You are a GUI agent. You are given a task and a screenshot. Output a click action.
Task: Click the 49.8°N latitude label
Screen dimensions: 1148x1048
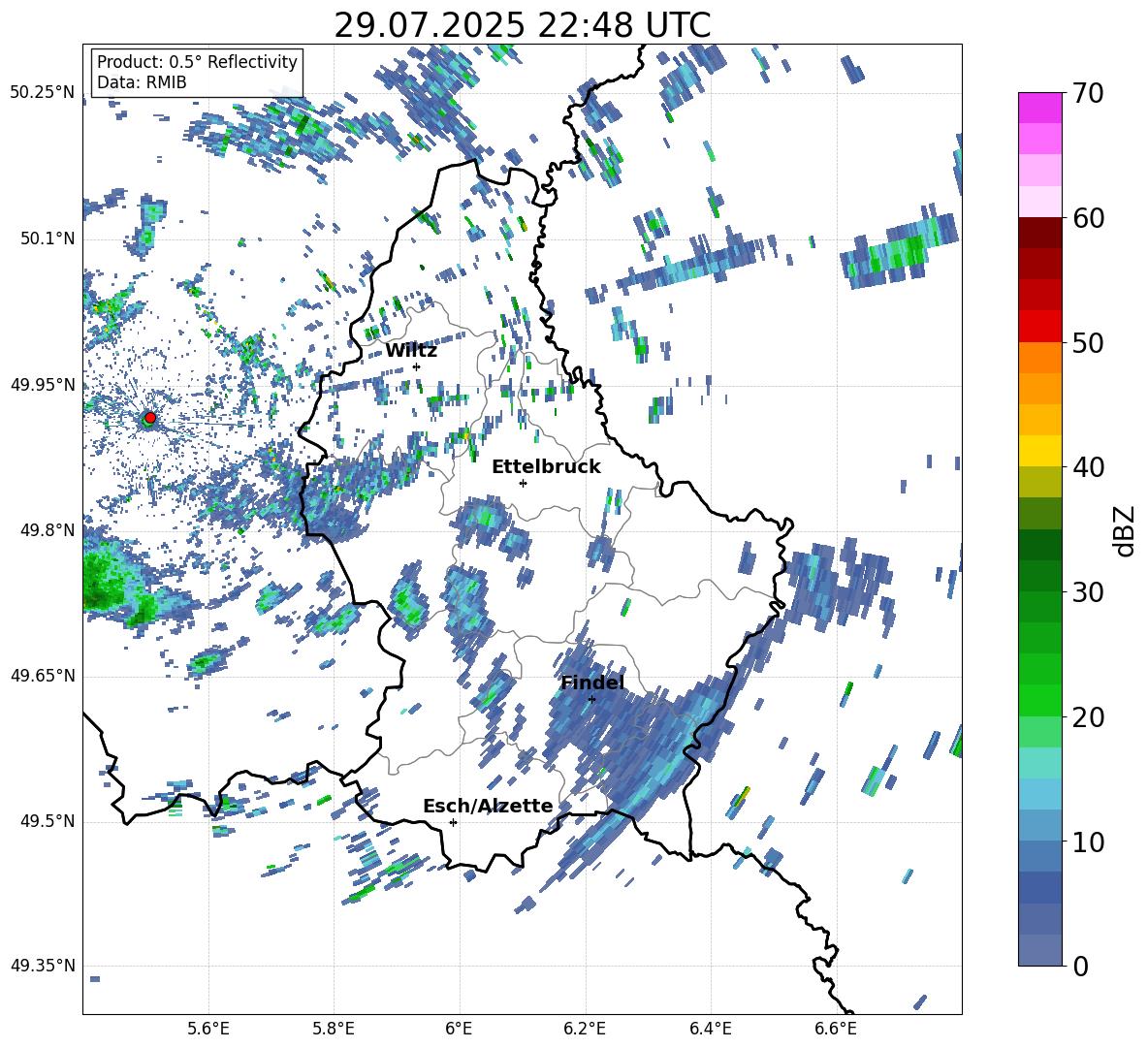pyautogui.click(x=47, y=530)
